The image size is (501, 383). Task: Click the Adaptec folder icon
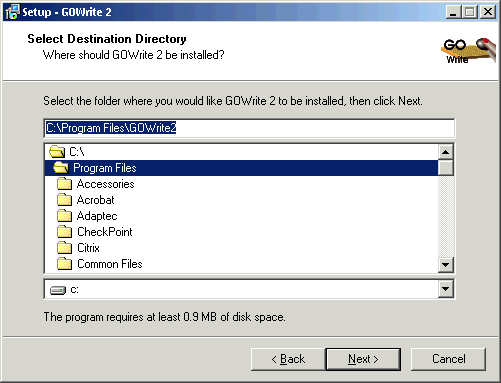click(64, 216)
